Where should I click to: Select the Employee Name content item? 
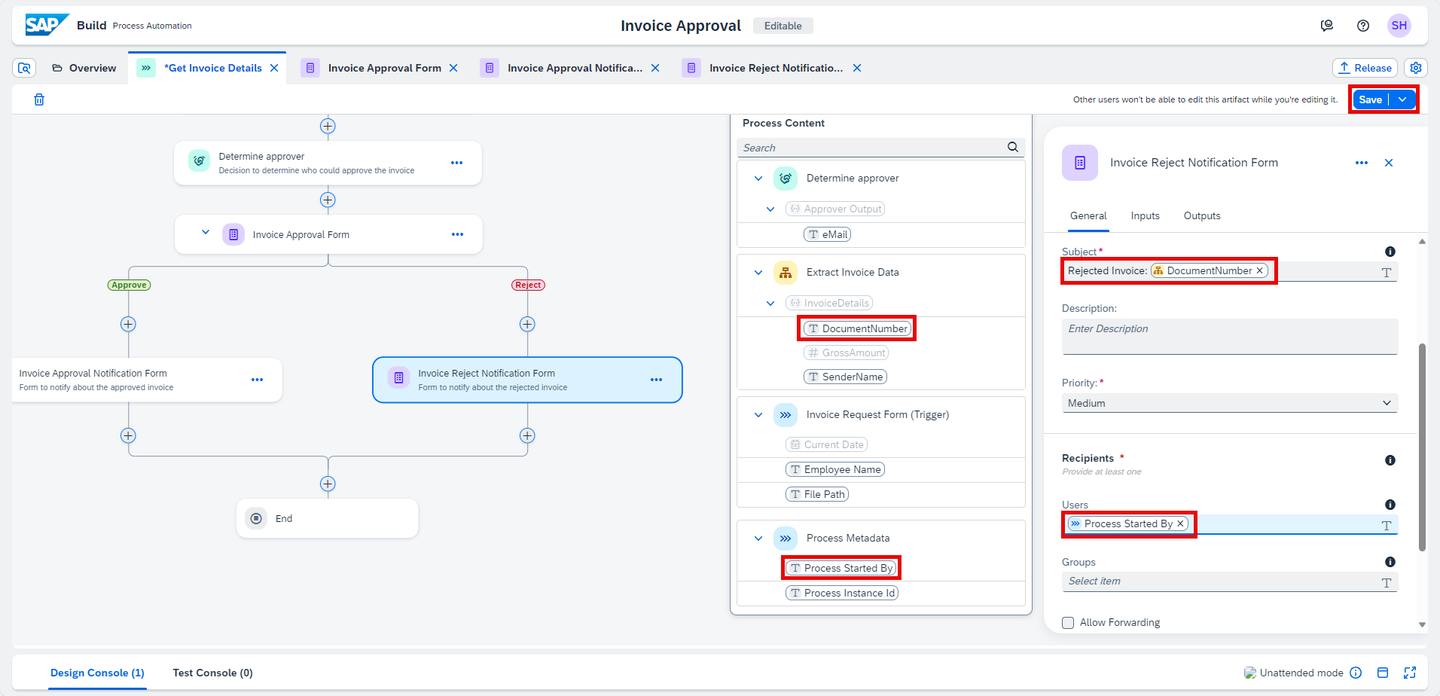tap(835, 469)
